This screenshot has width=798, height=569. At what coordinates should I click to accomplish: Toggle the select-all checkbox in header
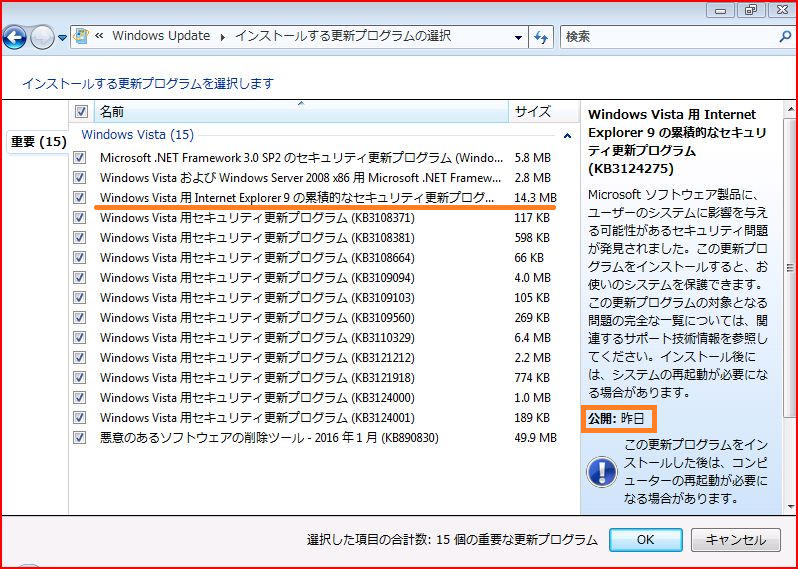point(81,111)
